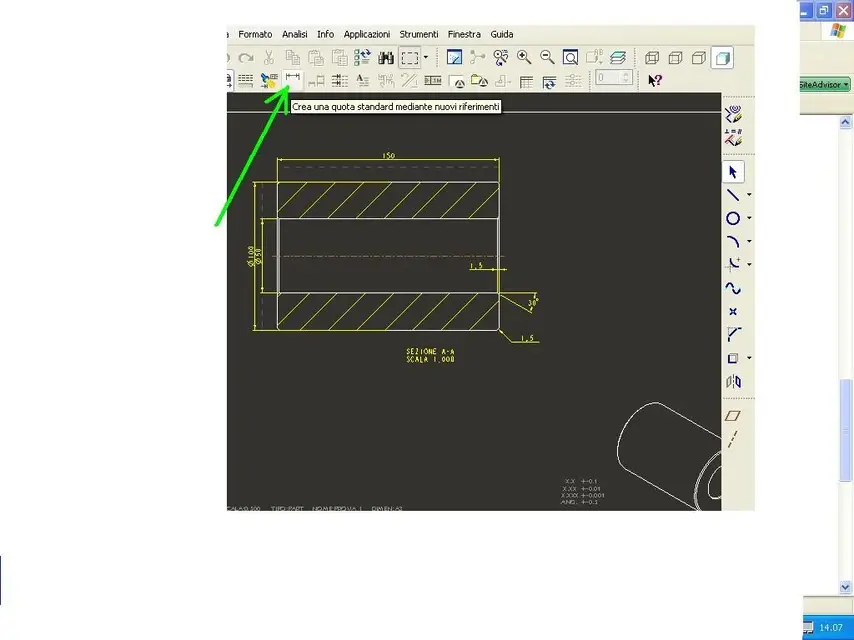Click the paste clipboard icon

316,57
